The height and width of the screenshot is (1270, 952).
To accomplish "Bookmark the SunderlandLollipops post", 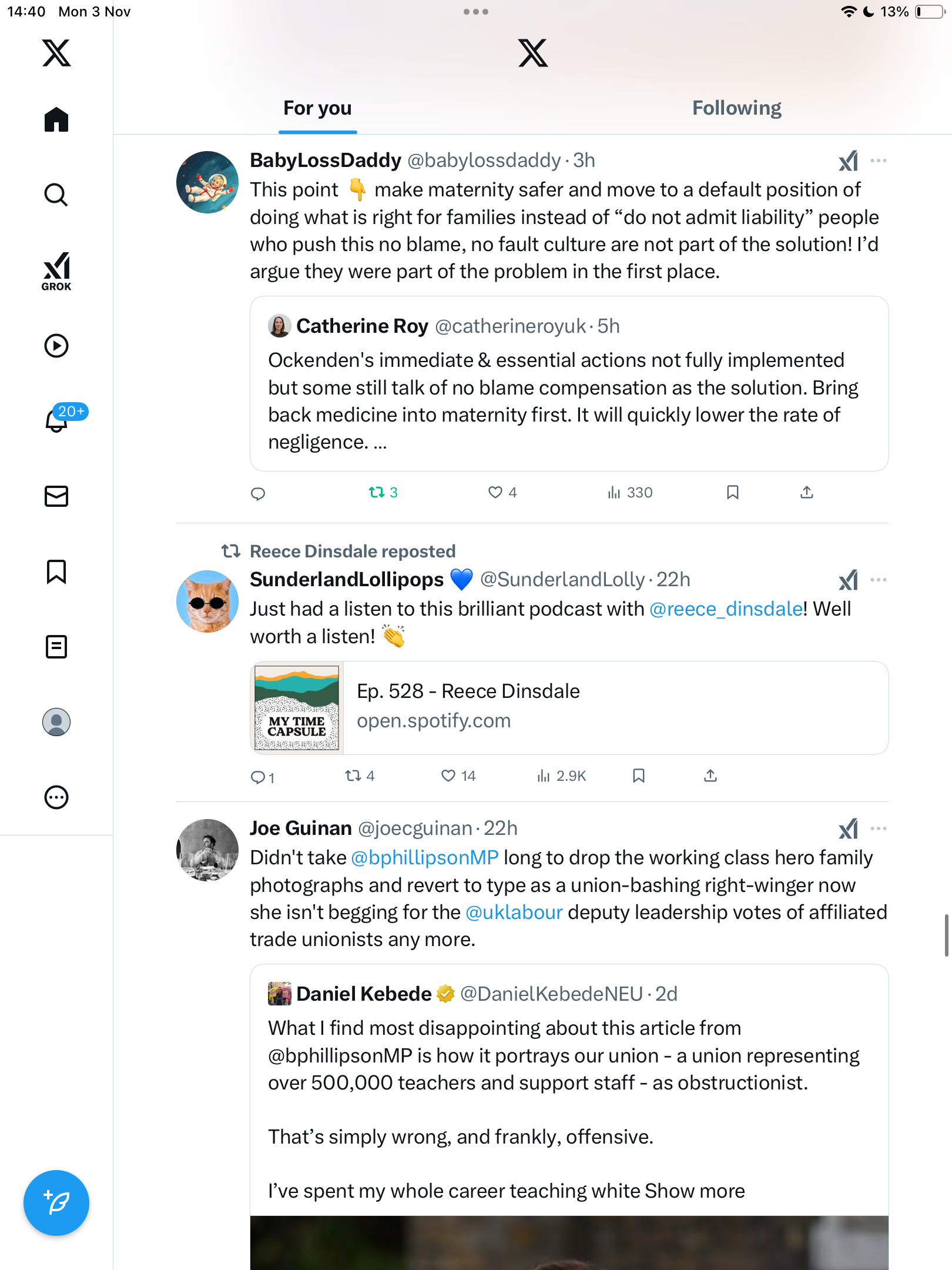I will [x=639, y=776].
